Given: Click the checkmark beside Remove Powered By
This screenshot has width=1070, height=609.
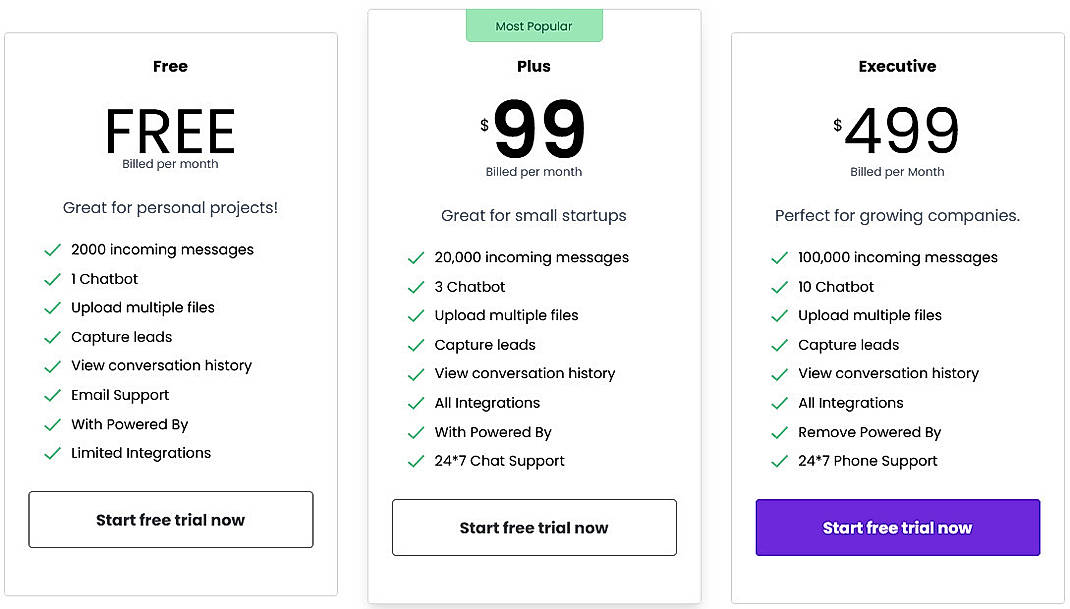Looking at the screenshot, I should pos(780,432).
